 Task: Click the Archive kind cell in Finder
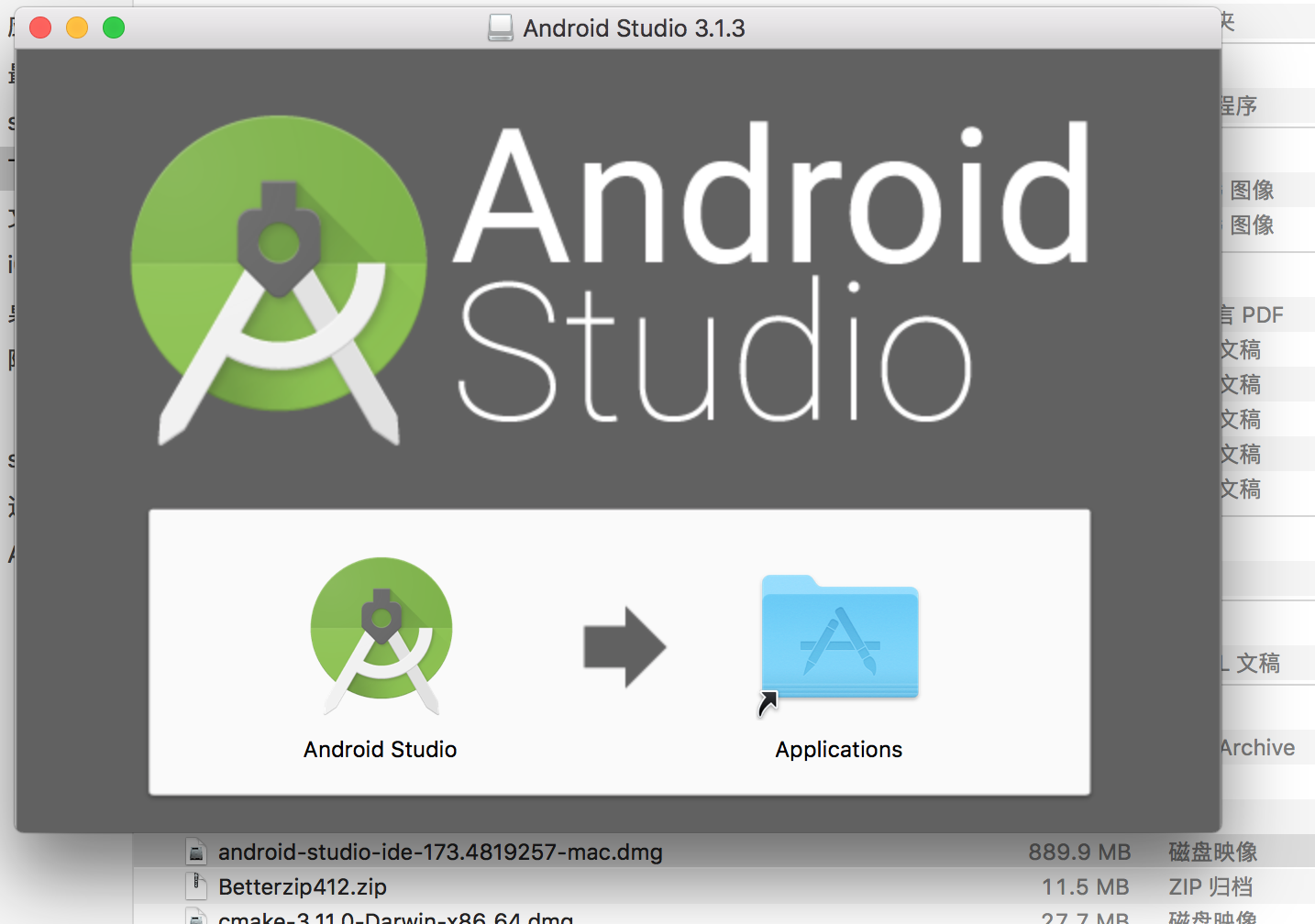tap(1258, 748)
